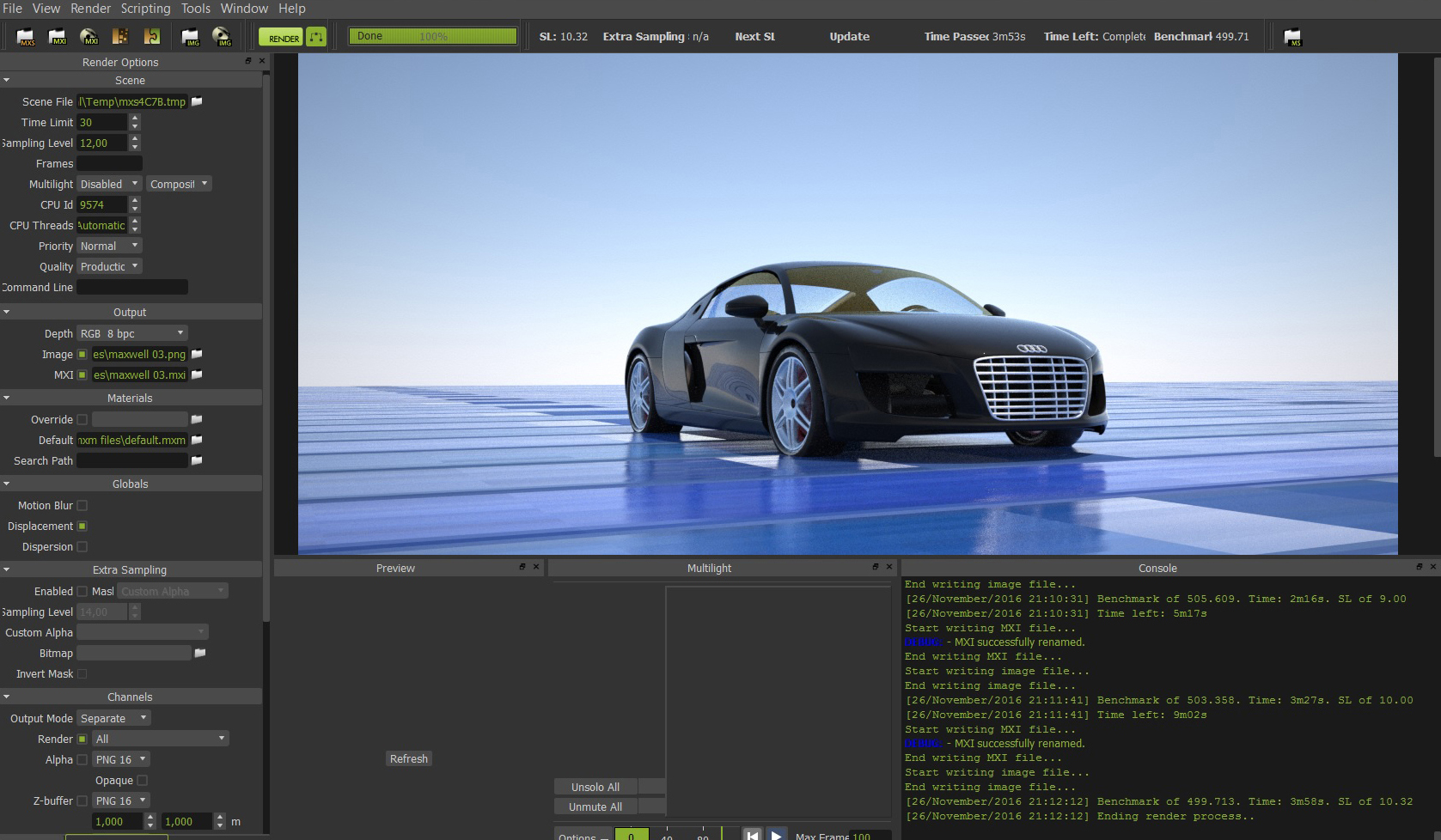Toggle the Image output checkbox
The image size is (1441, 840).
[x=82, y=354]
